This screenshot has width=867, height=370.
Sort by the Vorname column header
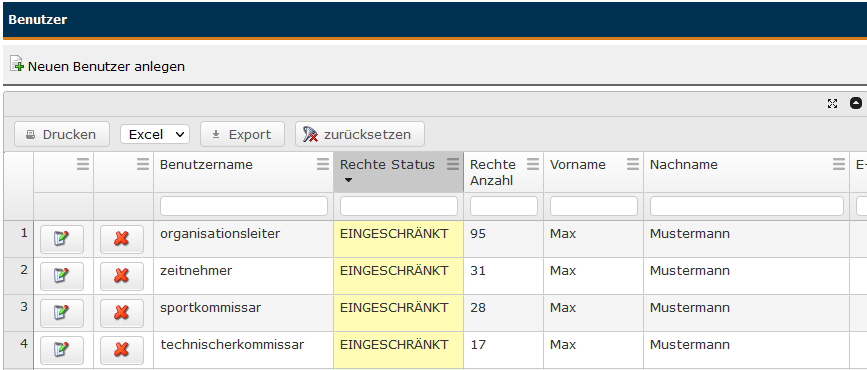pos(578,165)
